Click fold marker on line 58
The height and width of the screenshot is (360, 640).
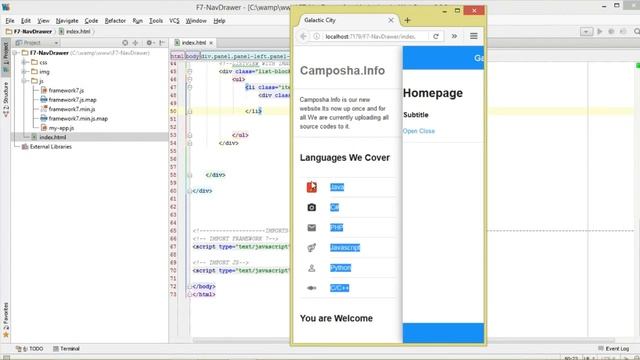click(x=189, y=175)
